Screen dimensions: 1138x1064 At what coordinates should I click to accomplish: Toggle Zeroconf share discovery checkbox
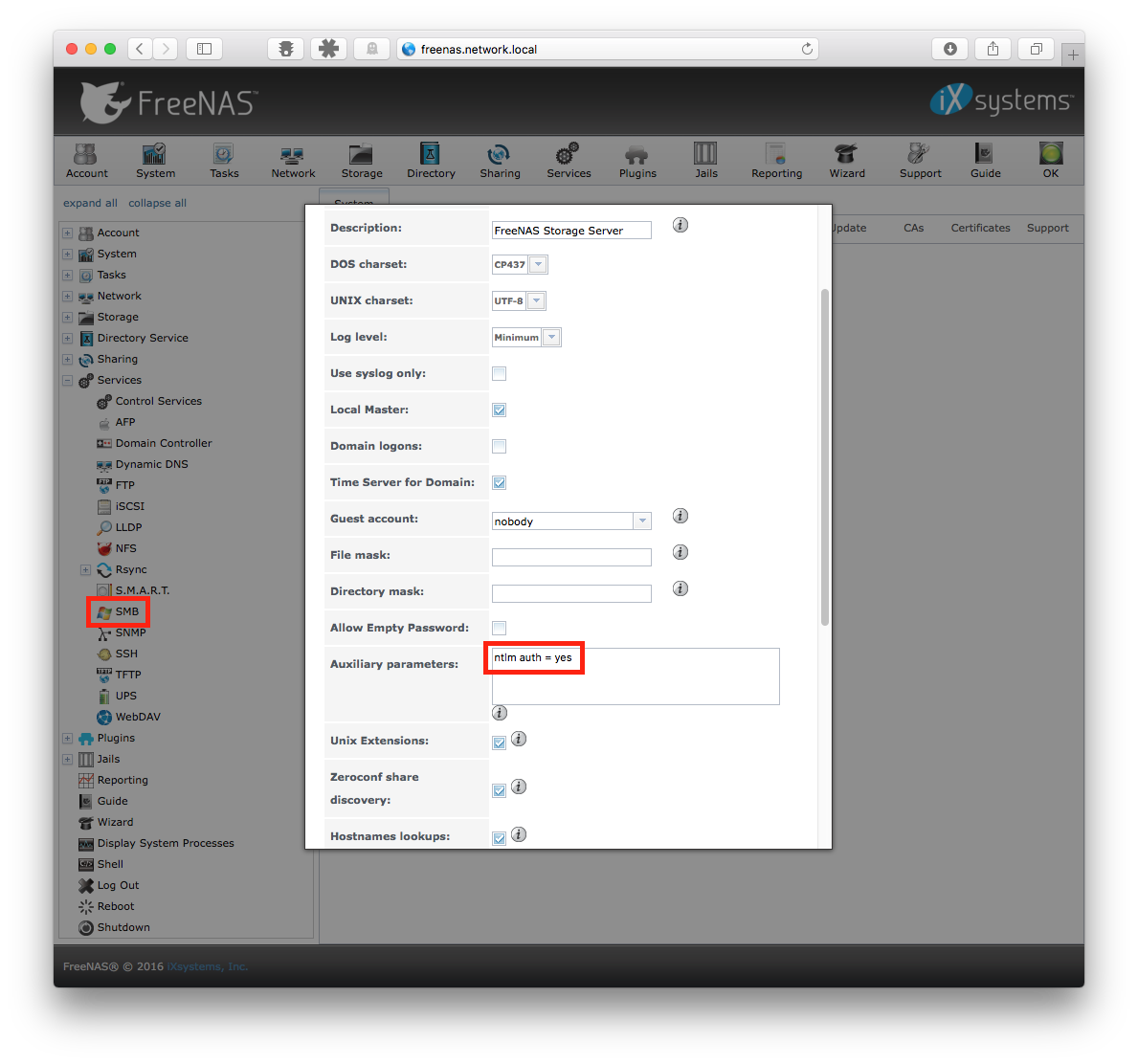coord(500,790)
